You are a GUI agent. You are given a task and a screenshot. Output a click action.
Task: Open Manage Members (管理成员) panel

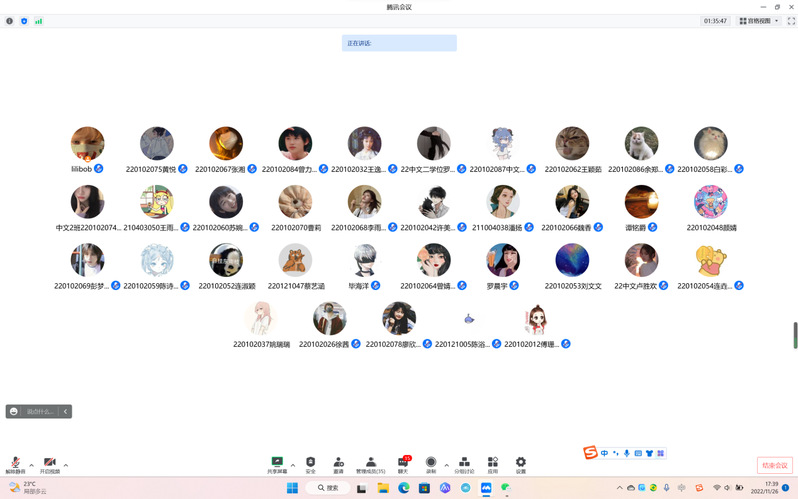point(371,464)
